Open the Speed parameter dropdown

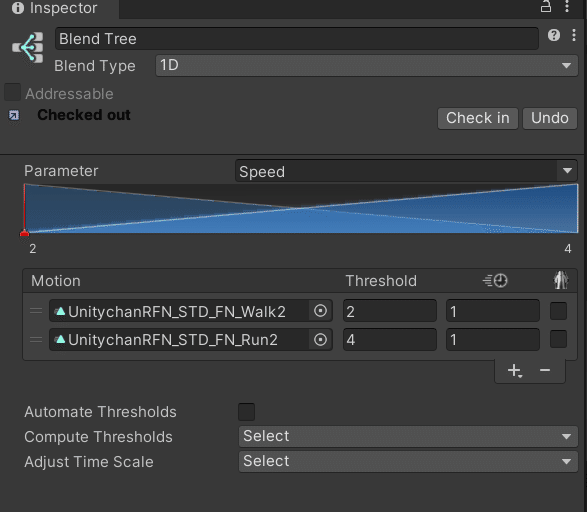click(x=406, y=171)
